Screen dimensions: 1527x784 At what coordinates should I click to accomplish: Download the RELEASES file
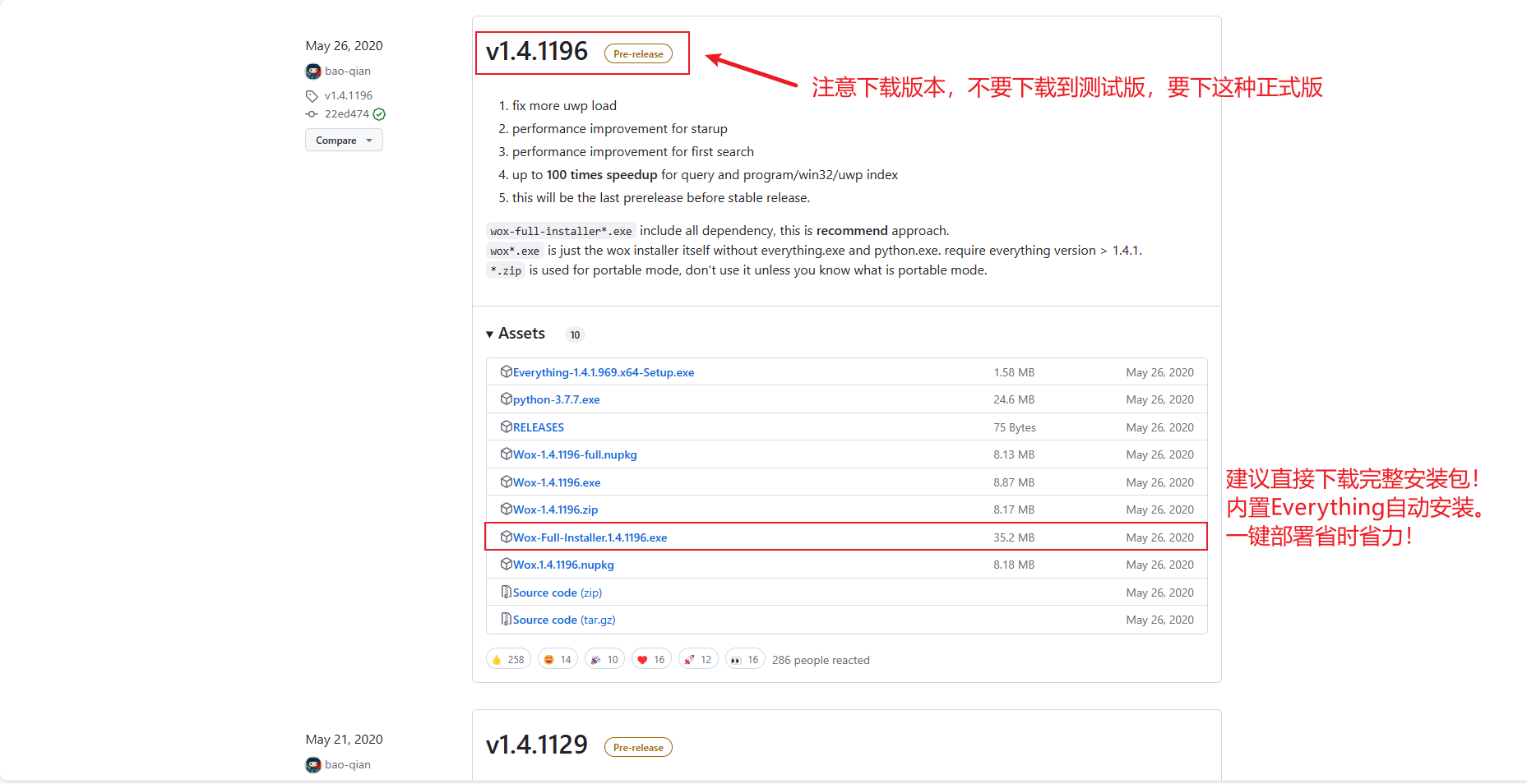(x=539, y=427)
